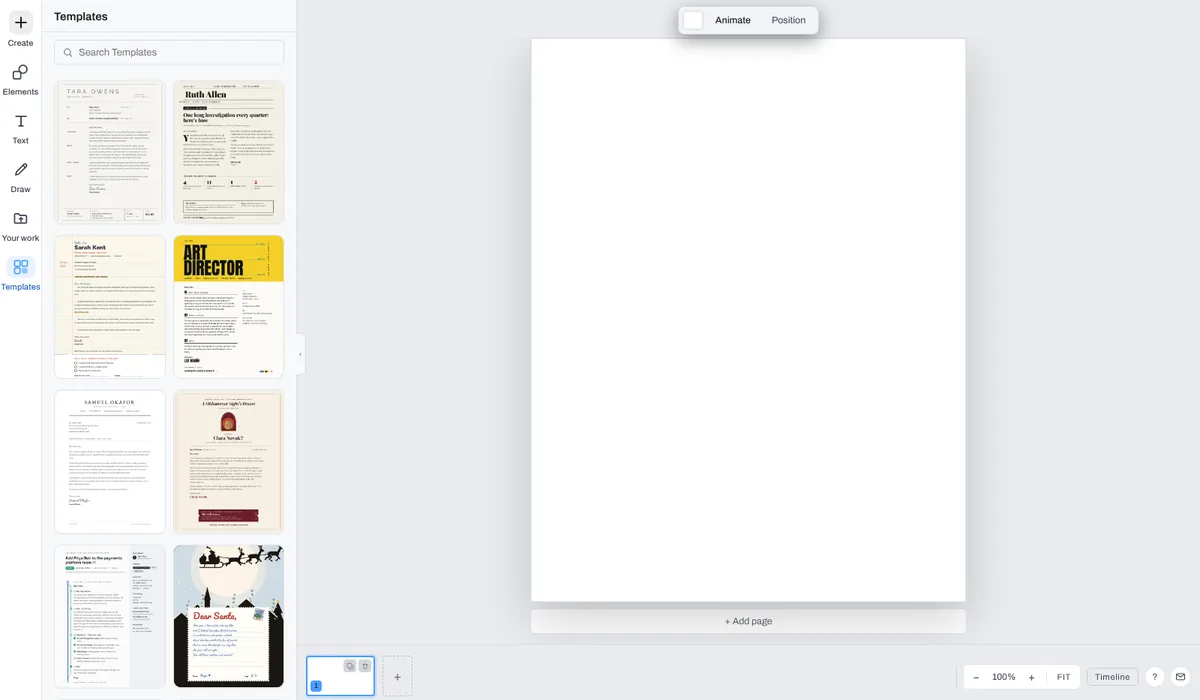Open the mail feedback icon

(1180, 677)
